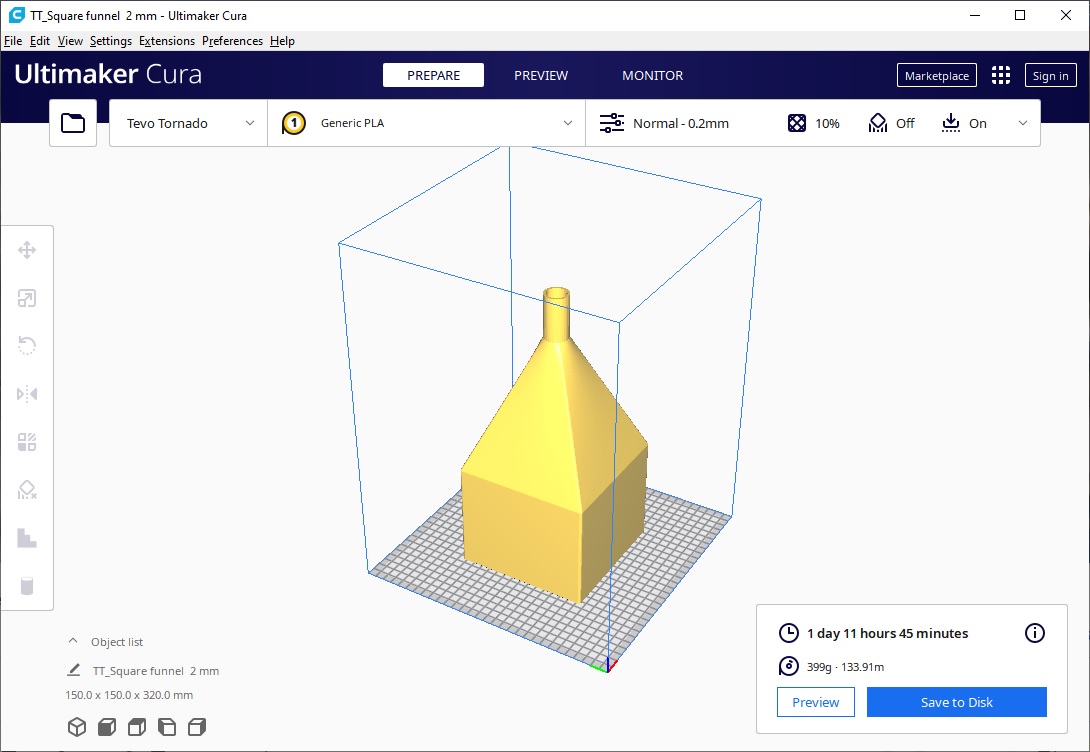This screenshot has width=1090, height=752.
Task: Expand print settings panel chevron
Action: [1022, 123]
